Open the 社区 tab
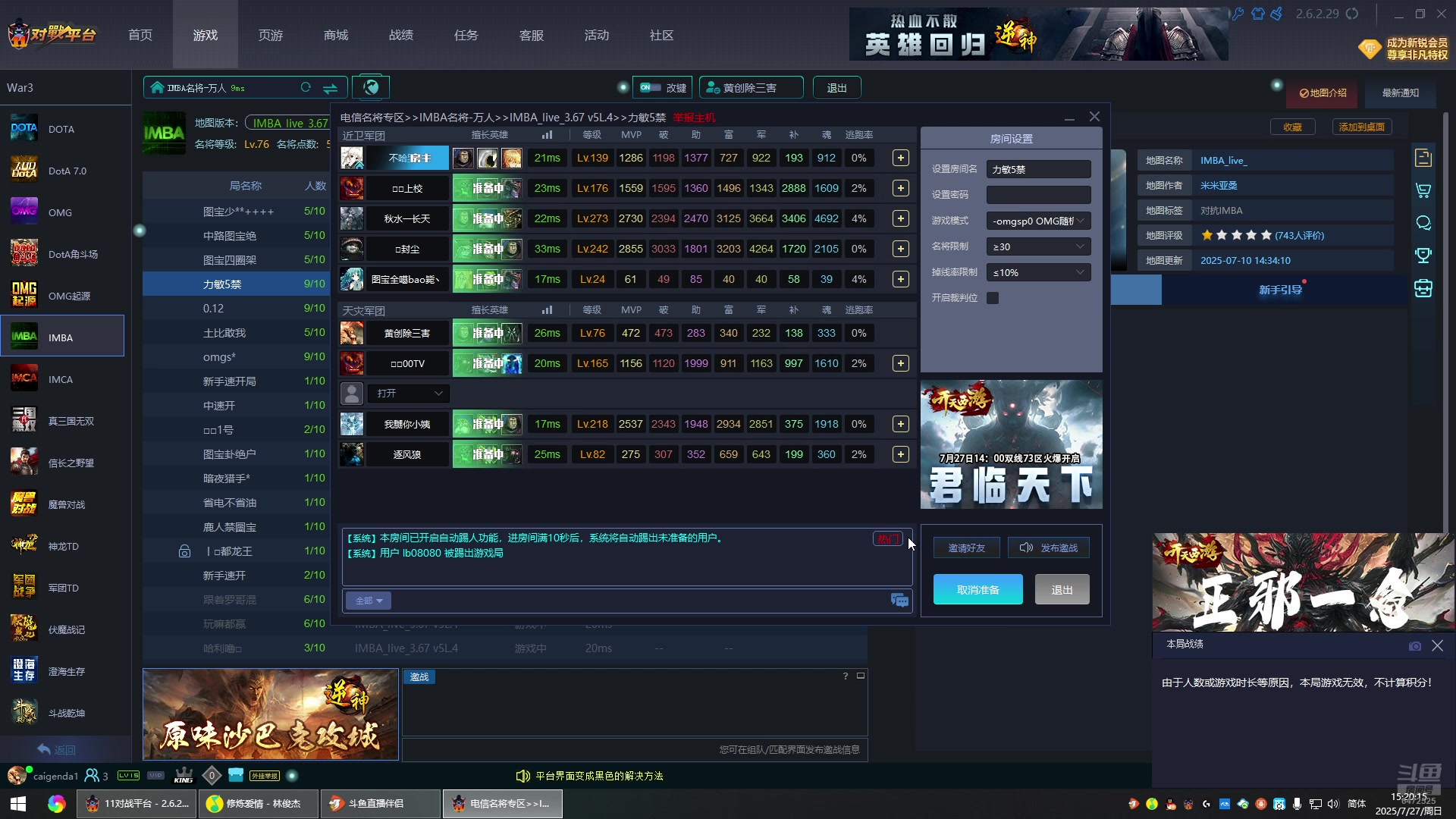This screenshot has height=819, width=1456. tap(662, 35)
